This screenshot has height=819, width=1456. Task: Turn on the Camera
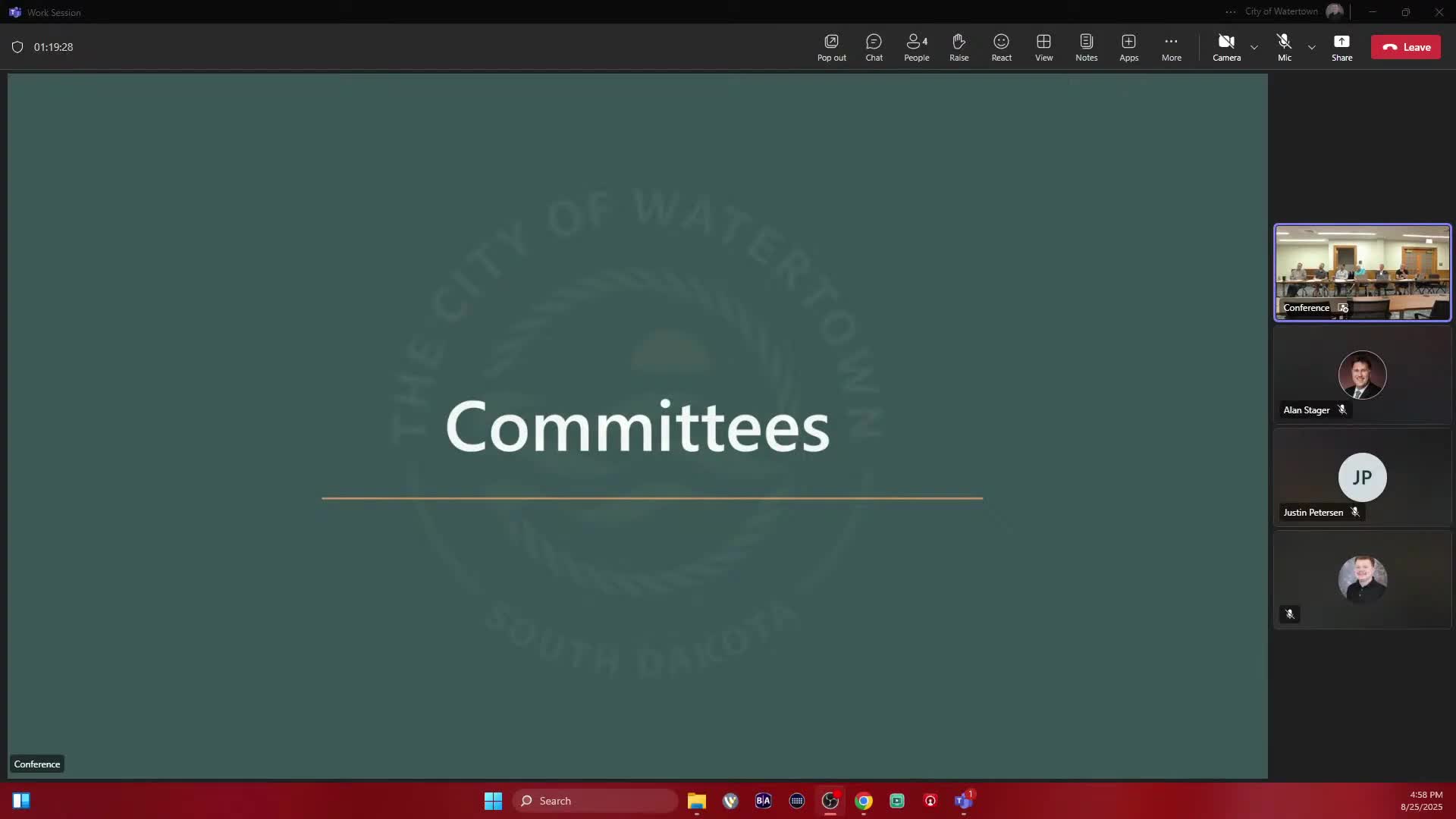pos(1226,47)
